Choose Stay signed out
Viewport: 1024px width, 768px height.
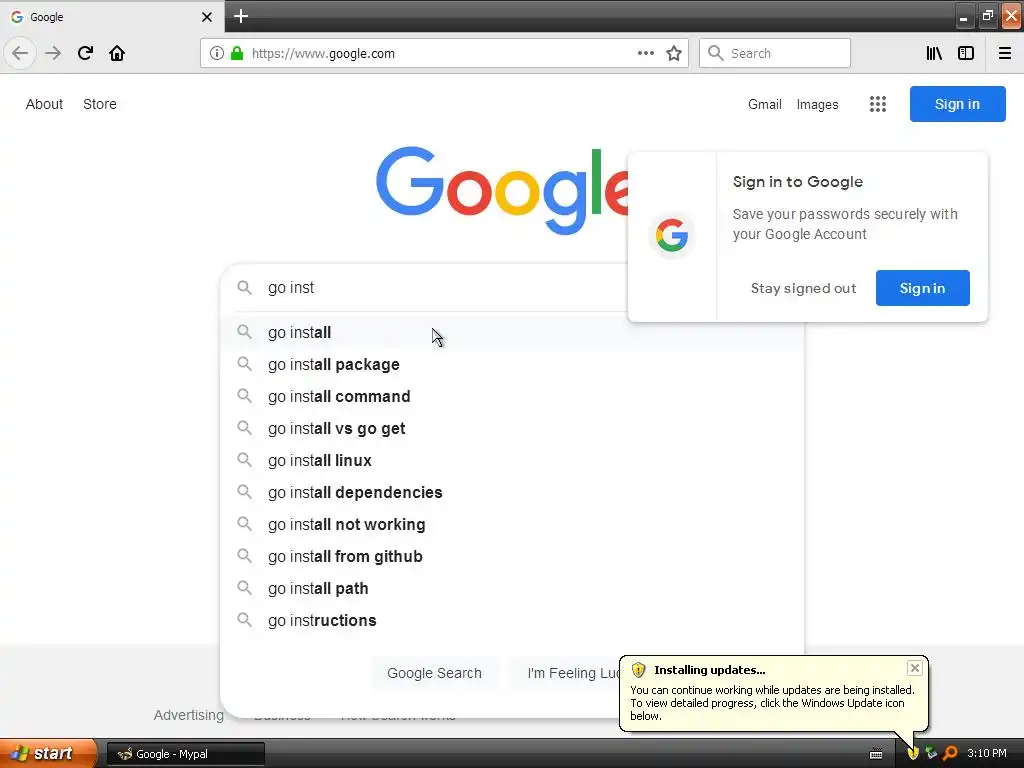803,288
